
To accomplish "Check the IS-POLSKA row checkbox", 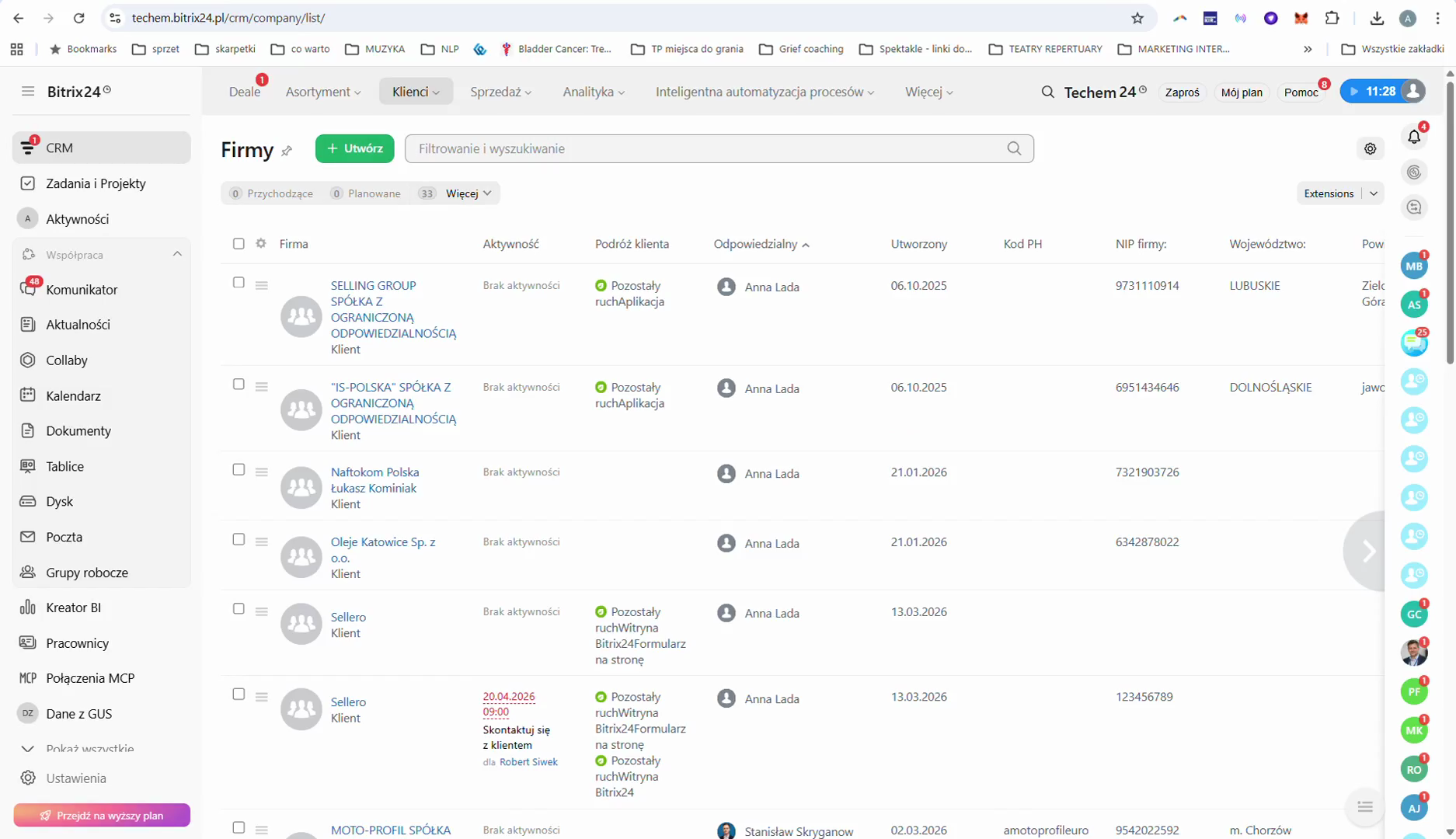I will pyautogui.click(x=239, y=384).
